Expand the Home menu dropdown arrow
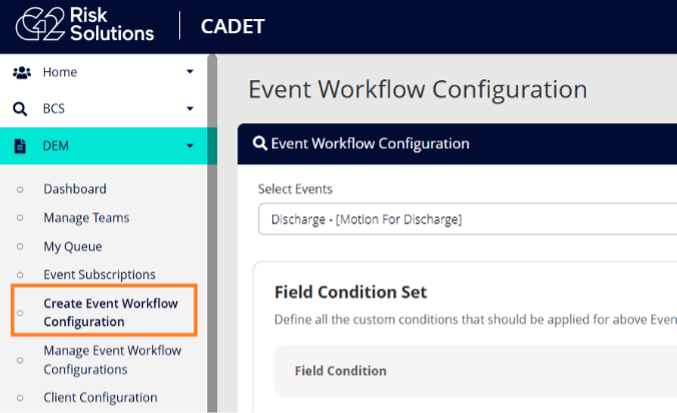This screenshot has width=677, height=413. [190, 72]
